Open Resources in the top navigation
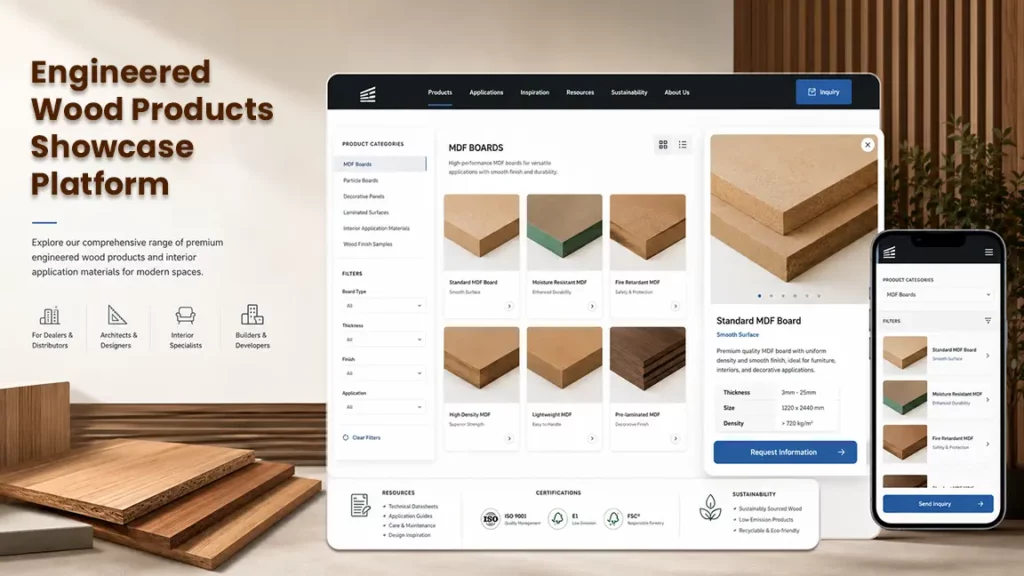Screen dimensions: 1024x576 click(580, 92)
